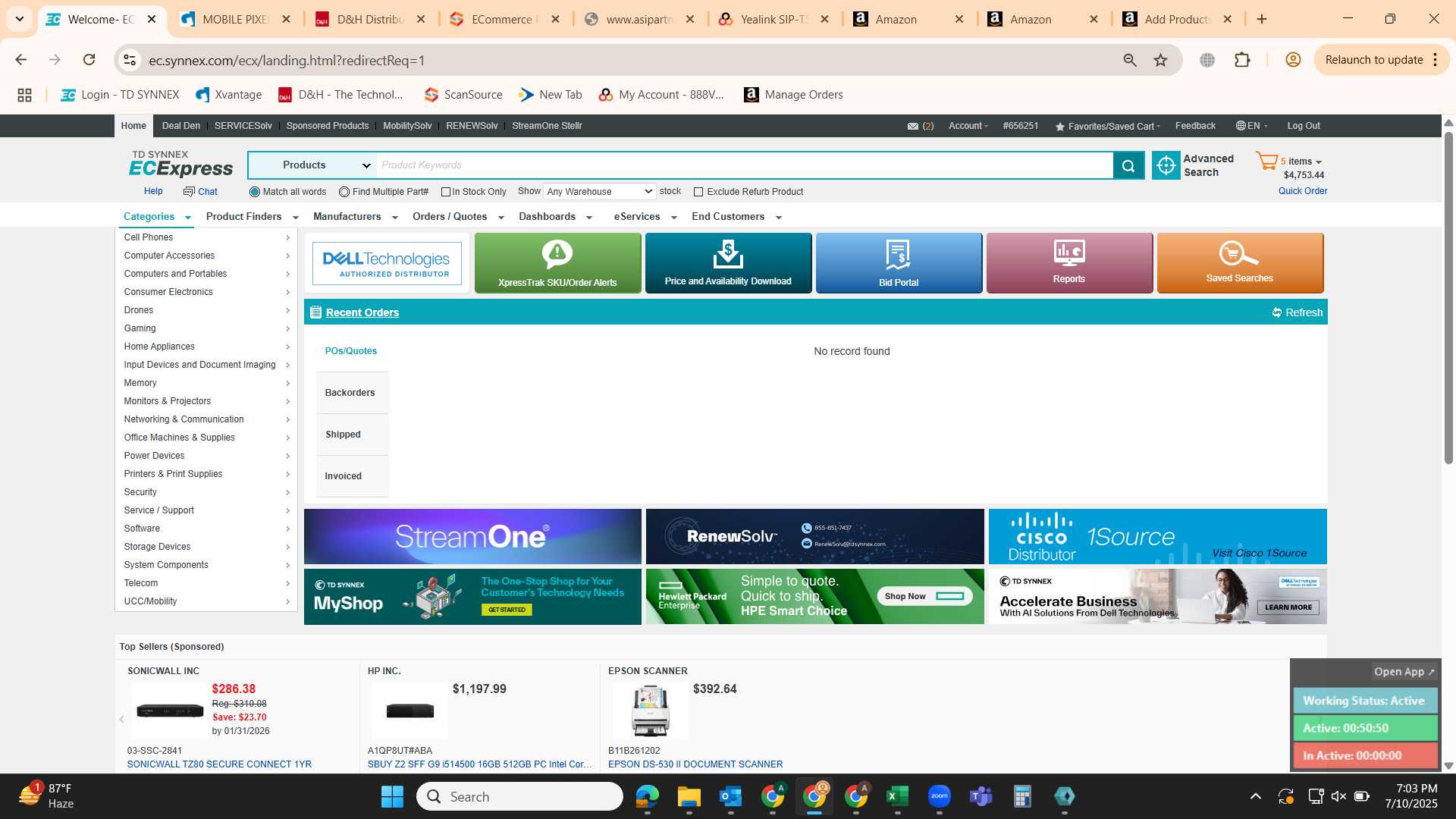The image size is (1456, 819).
Task: Select the Invoiced orders tab
Action: tap(352, 476)
